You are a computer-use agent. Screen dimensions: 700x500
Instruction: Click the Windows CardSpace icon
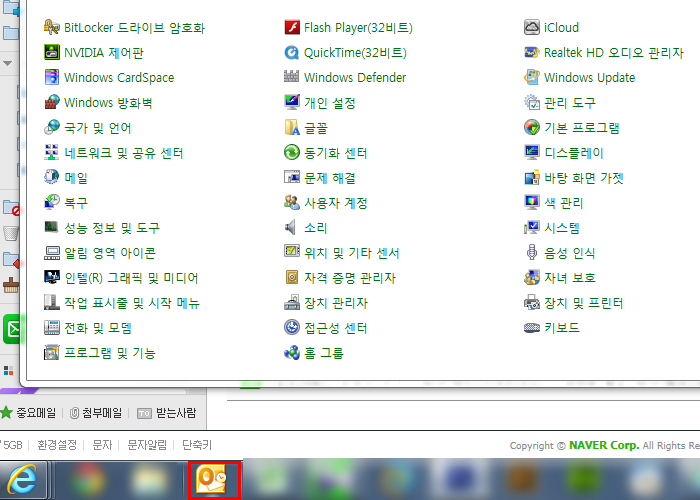52,77
